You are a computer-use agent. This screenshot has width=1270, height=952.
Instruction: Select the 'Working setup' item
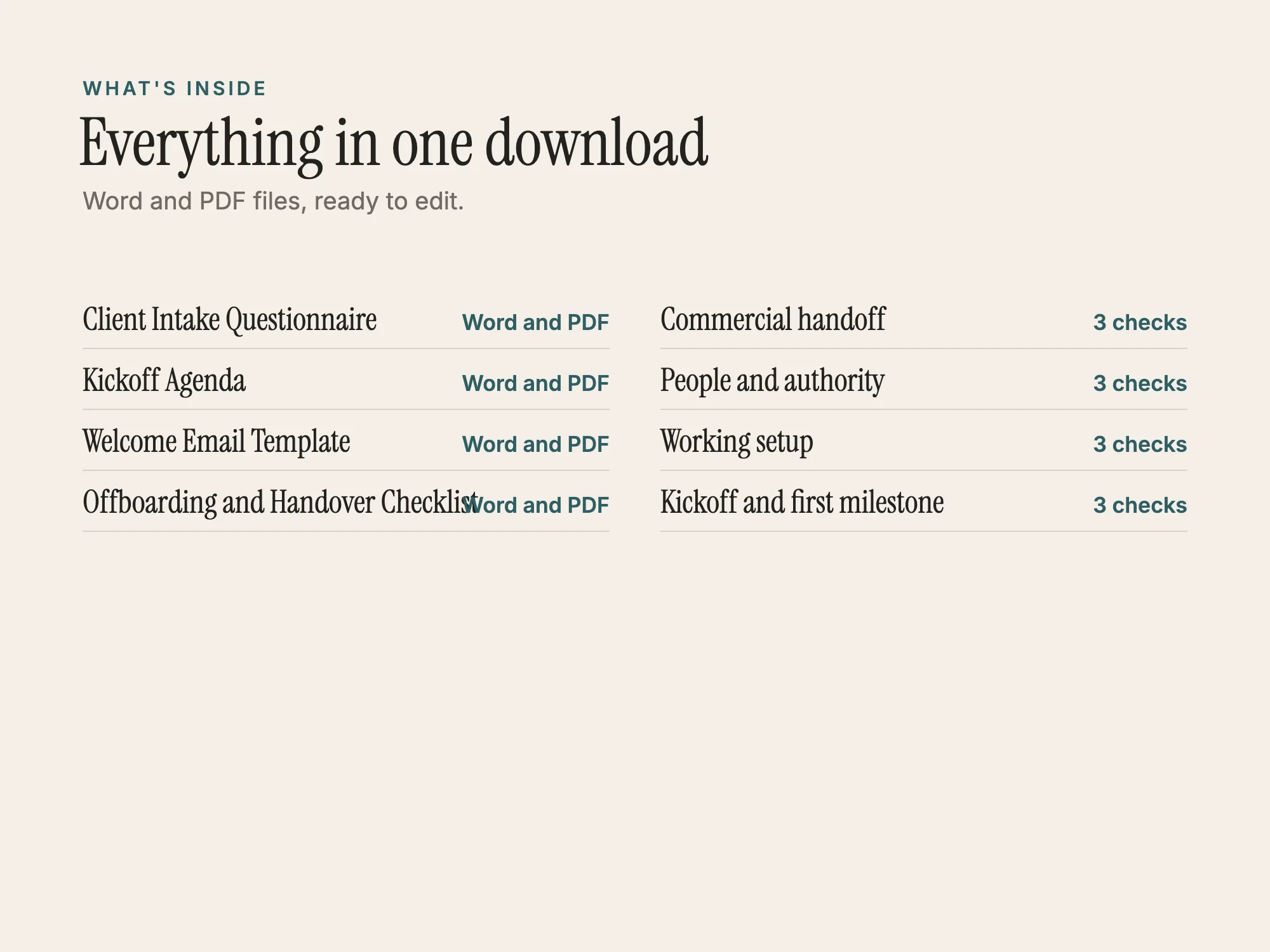point(737,442)
